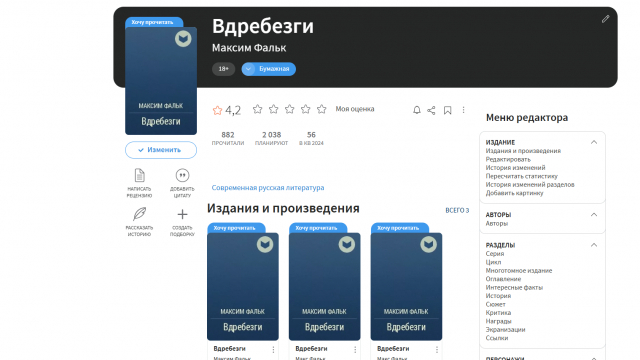
Task: Click the pencil edit icon in header
Action: point(605,19)
